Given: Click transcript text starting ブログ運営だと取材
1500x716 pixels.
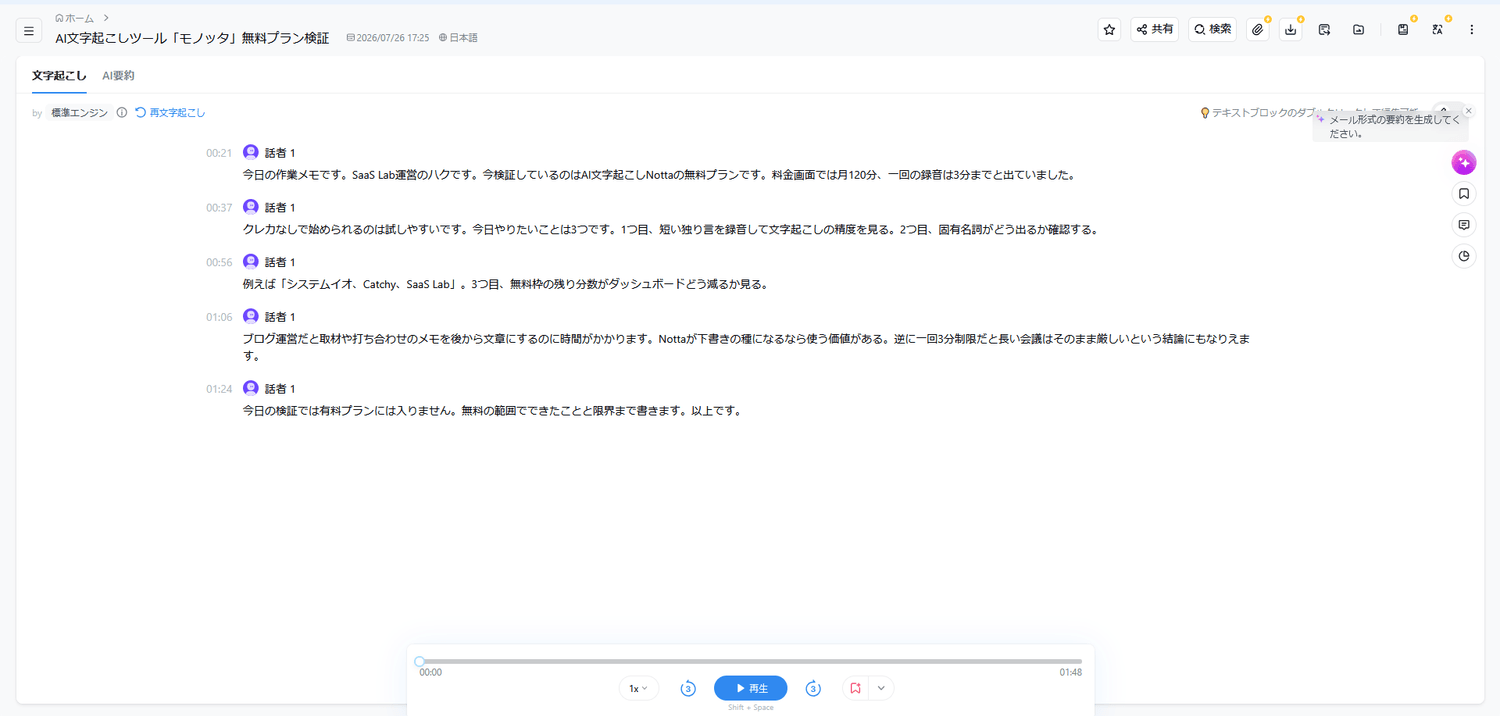Looking at the screenshot, I should tap(747, 347).
